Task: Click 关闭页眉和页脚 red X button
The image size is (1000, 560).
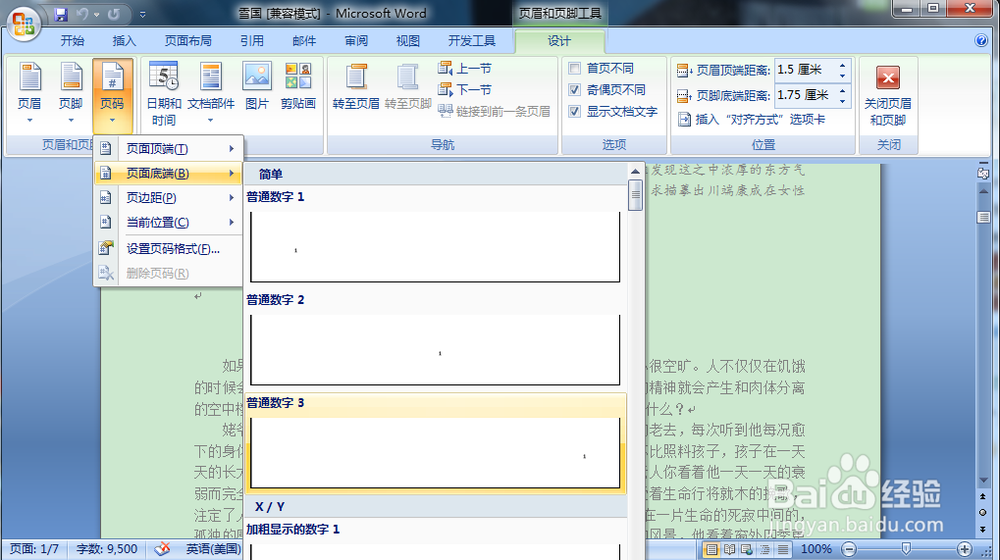Action: point(887,78)
